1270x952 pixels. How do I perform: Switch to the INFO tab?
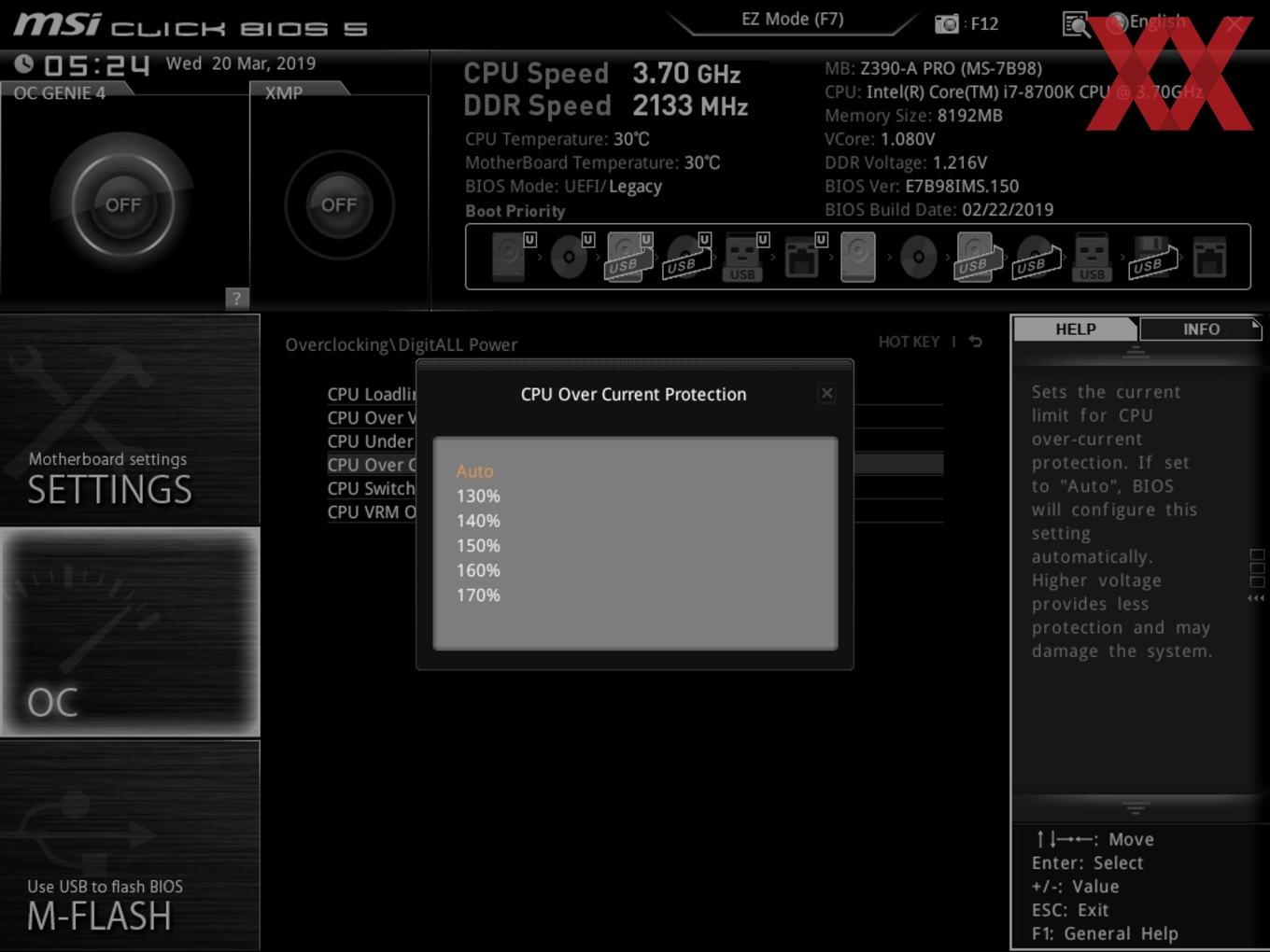[1201, 329]
